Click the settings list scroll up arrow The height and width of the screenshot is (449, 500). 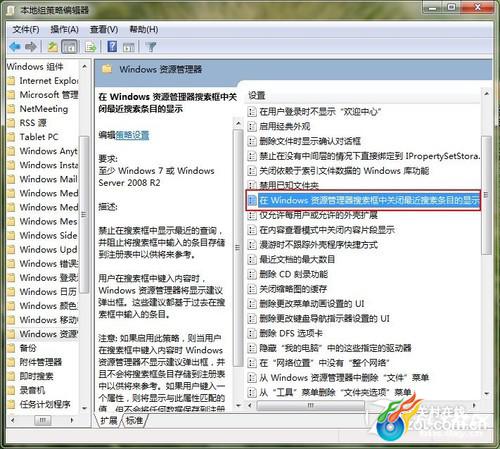486,94
